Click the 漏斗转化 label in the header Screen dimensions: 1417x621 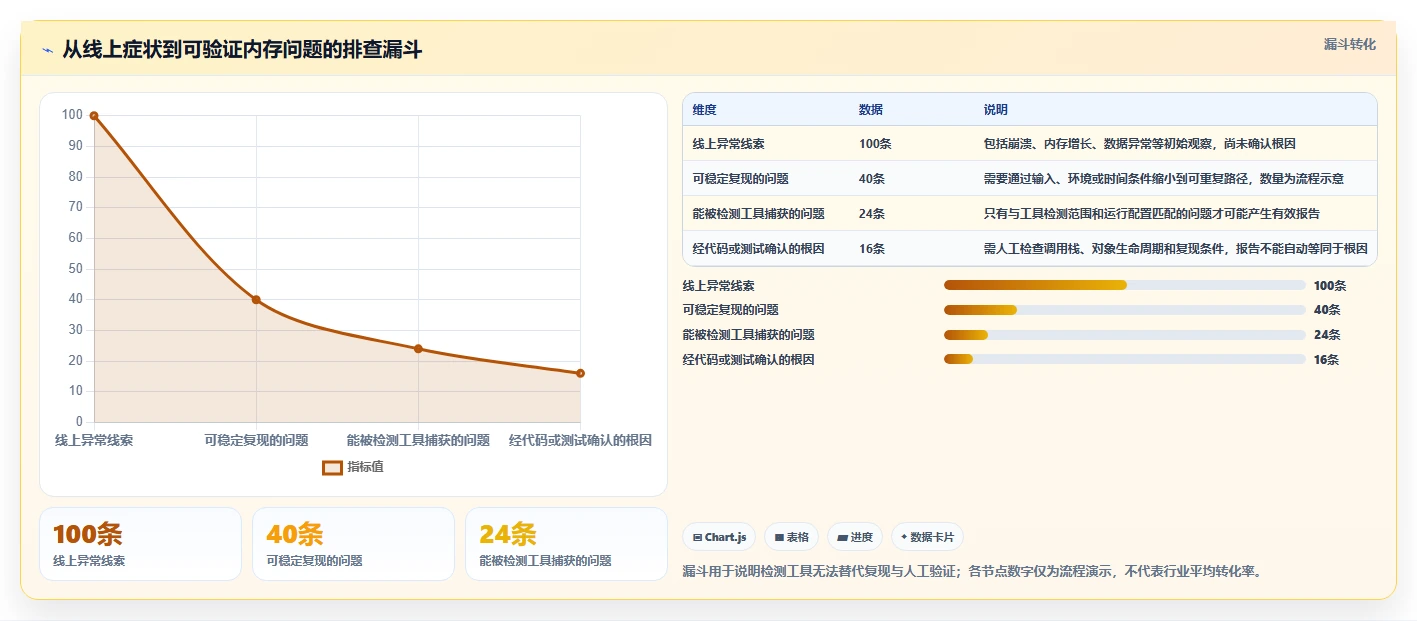pos(1350,44)
